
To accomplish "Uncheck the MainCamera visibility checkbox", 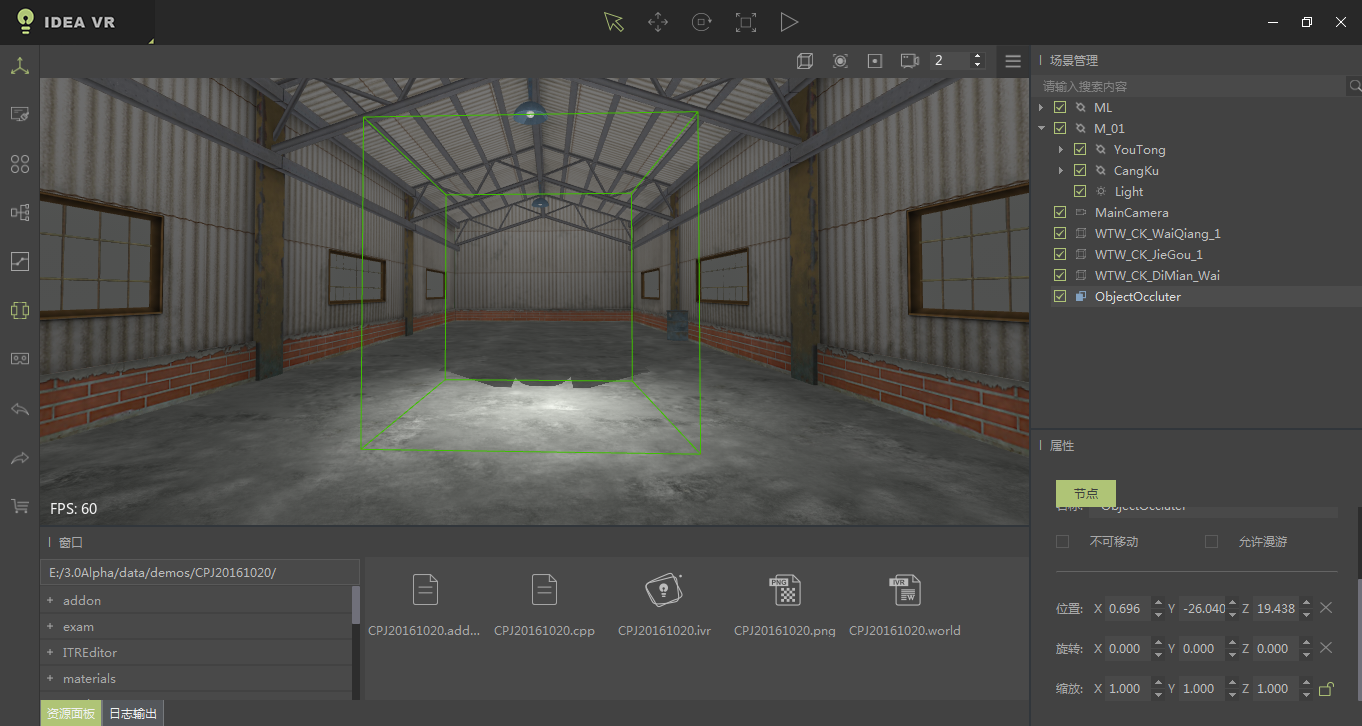I will [x=1060, y=213].
